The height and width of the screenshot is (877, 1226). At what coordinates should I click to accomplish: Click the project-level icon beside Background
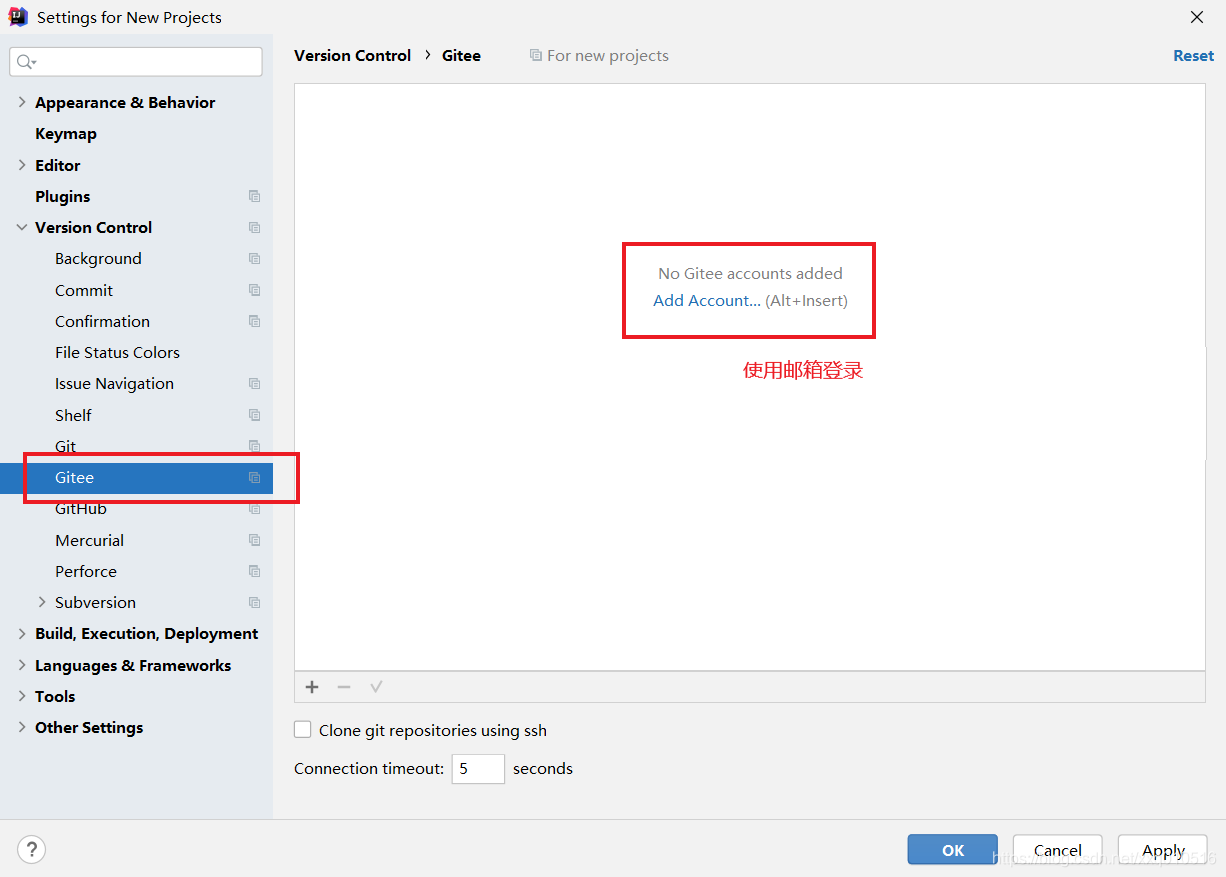255,258
